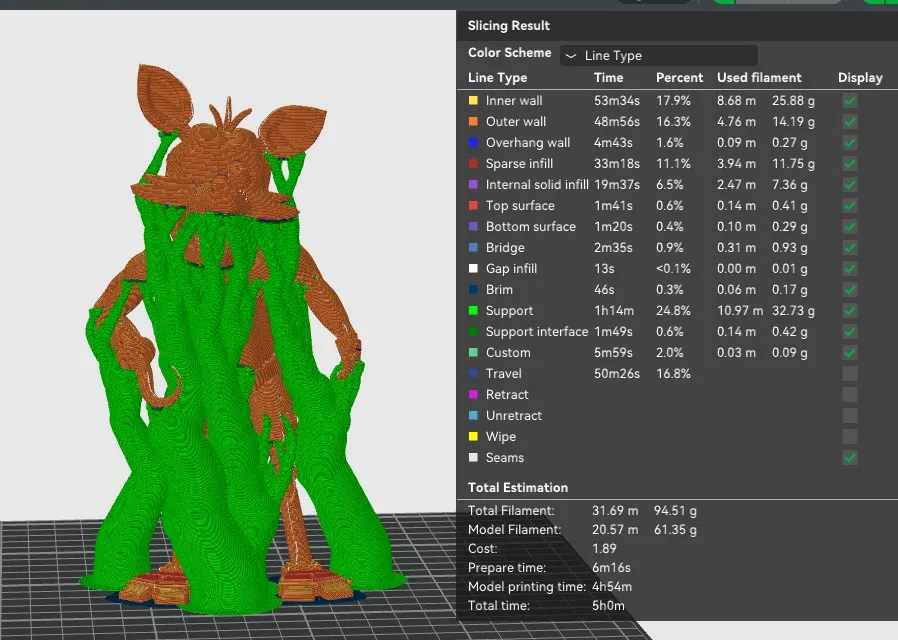Toggle display of Seams

[850, 457]
